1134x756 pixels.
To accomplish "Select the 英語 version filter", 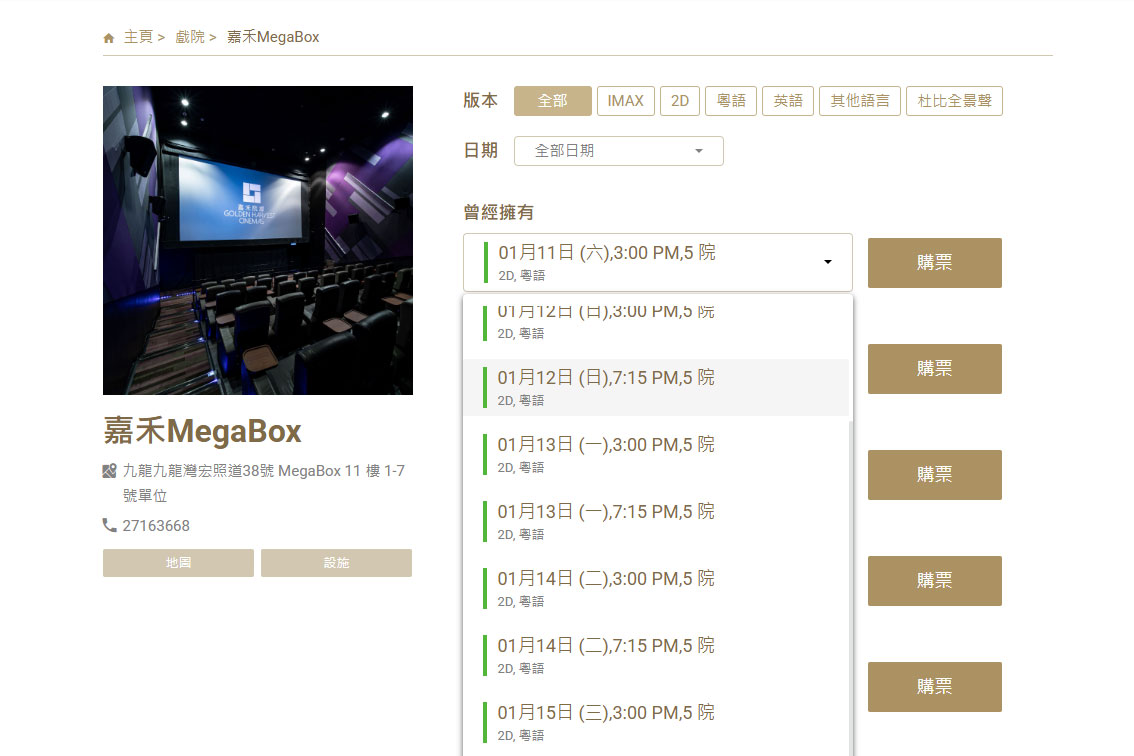I will pyautogui.click(x=788, y=101).
